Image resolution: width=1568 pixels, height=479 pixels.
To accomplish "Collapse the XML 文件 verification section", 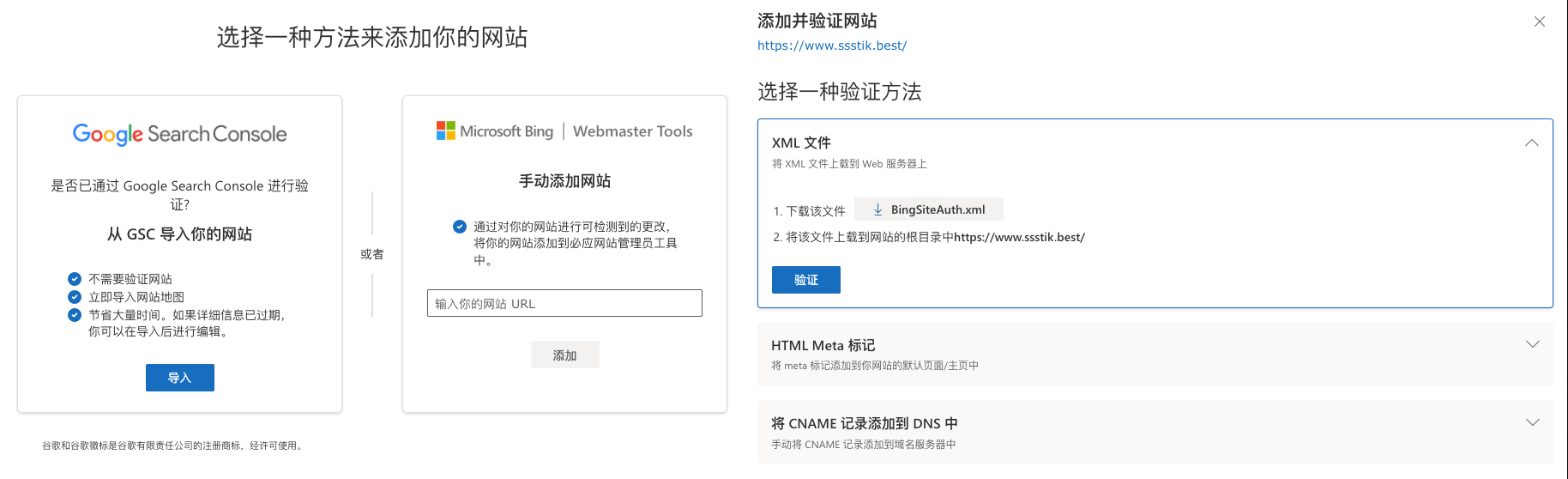I will [x=1531, y=142].
